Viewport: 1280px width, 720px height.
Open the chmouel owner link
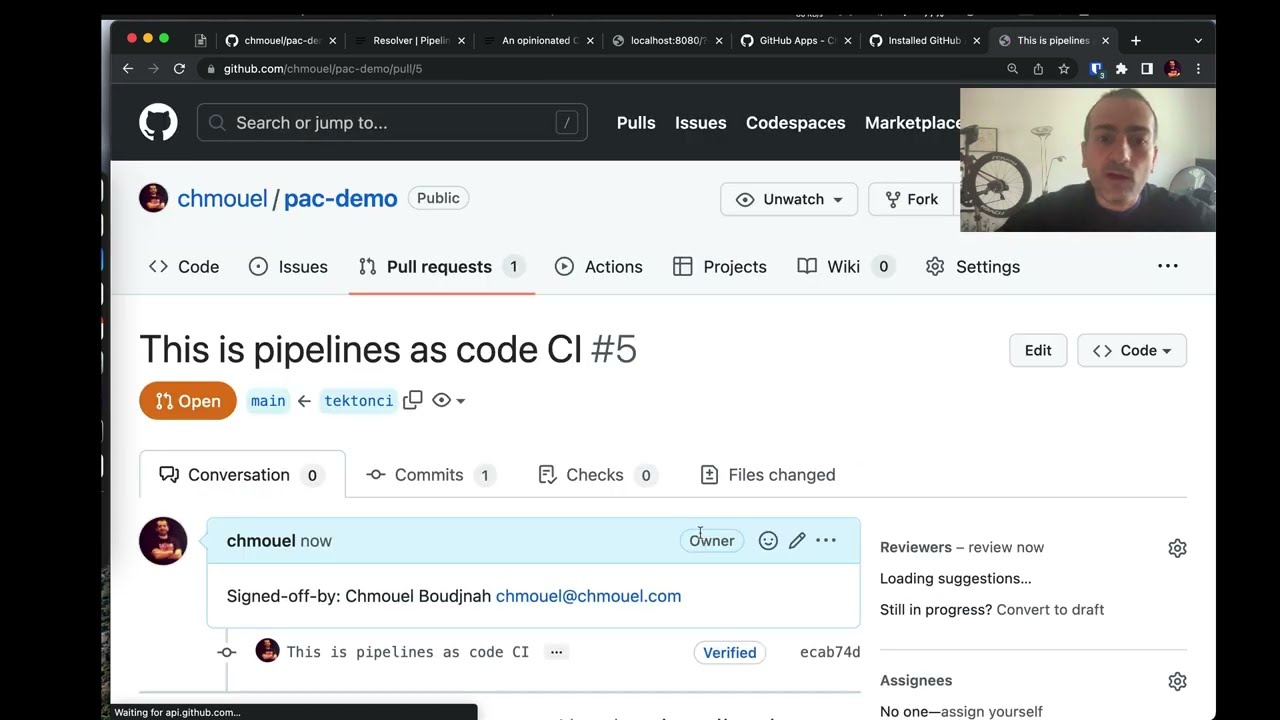pos(222,198)
